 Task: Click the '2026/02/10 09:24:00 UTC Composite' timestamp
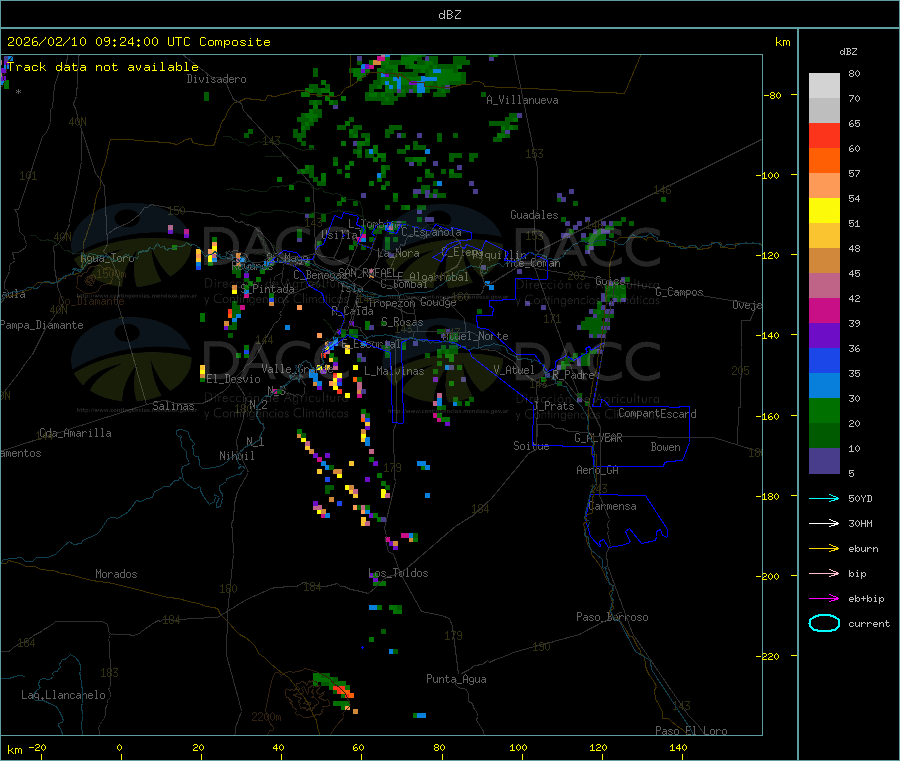(x=138, y=42)
